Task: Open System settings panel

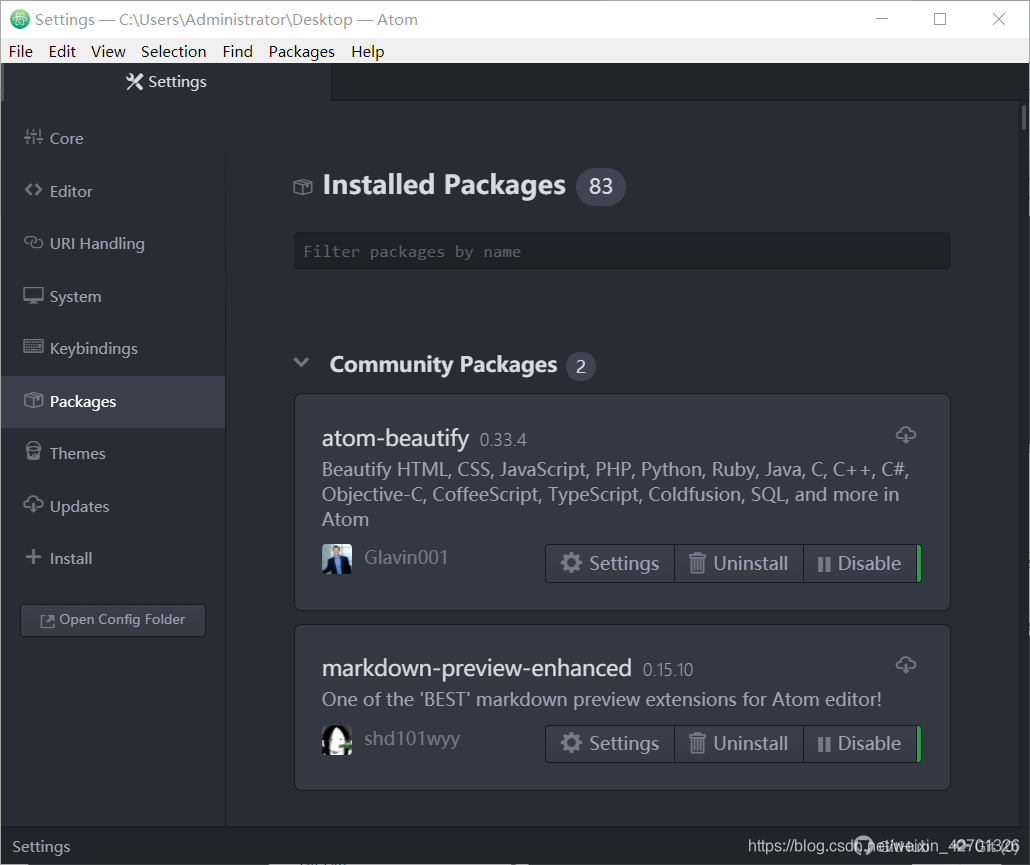Action: pos(113,296)
